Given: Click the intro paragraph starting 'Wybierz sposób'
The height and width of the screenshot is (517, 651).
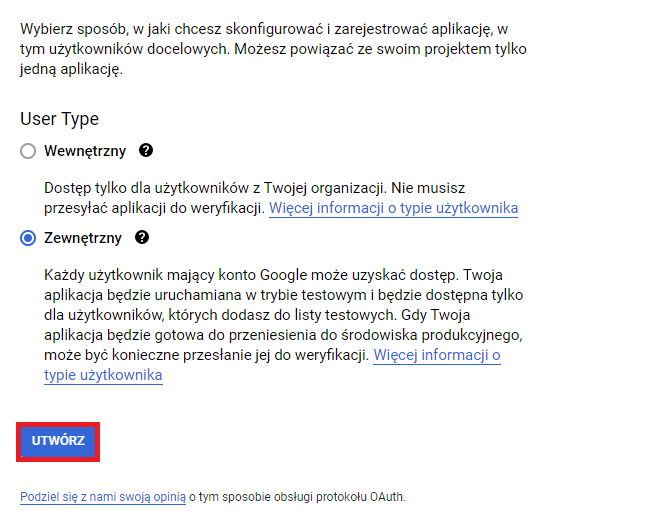Looking at the screenshot, I should 273,49.
